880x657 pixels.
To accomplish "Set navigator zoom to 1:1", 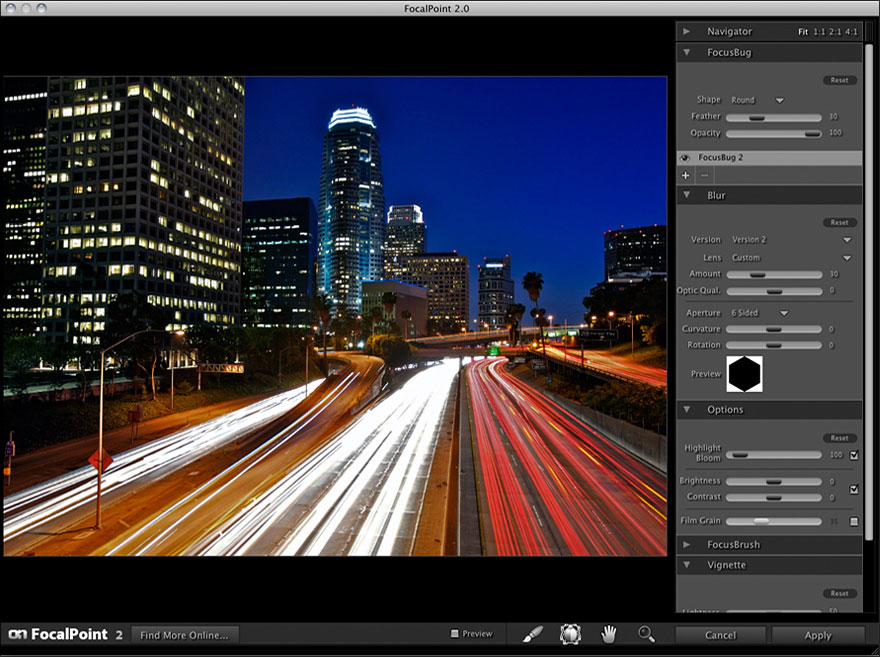I will point(819,32).
